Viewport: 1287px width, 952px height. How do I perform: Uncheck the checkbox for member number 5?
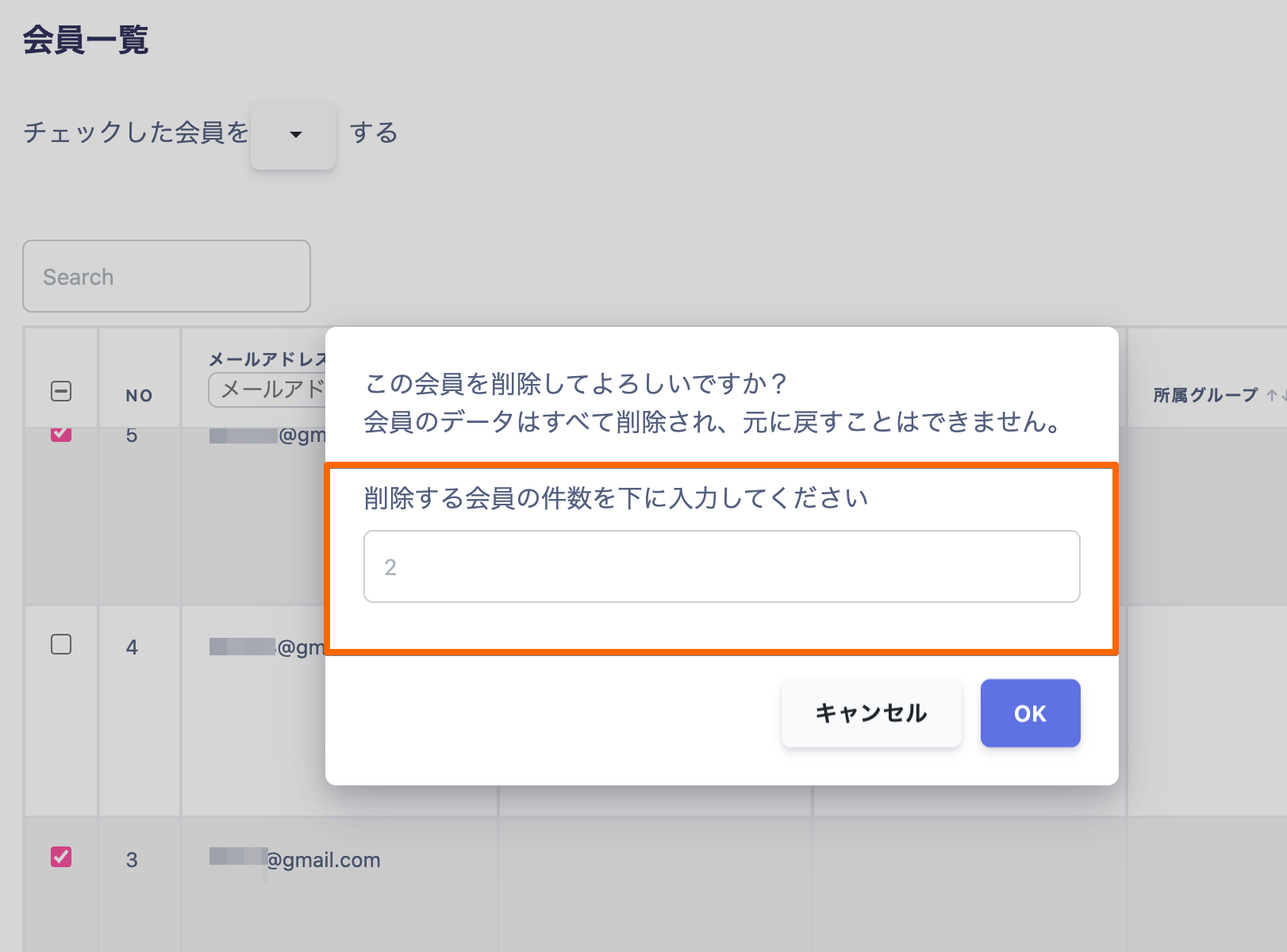(61, 434)
